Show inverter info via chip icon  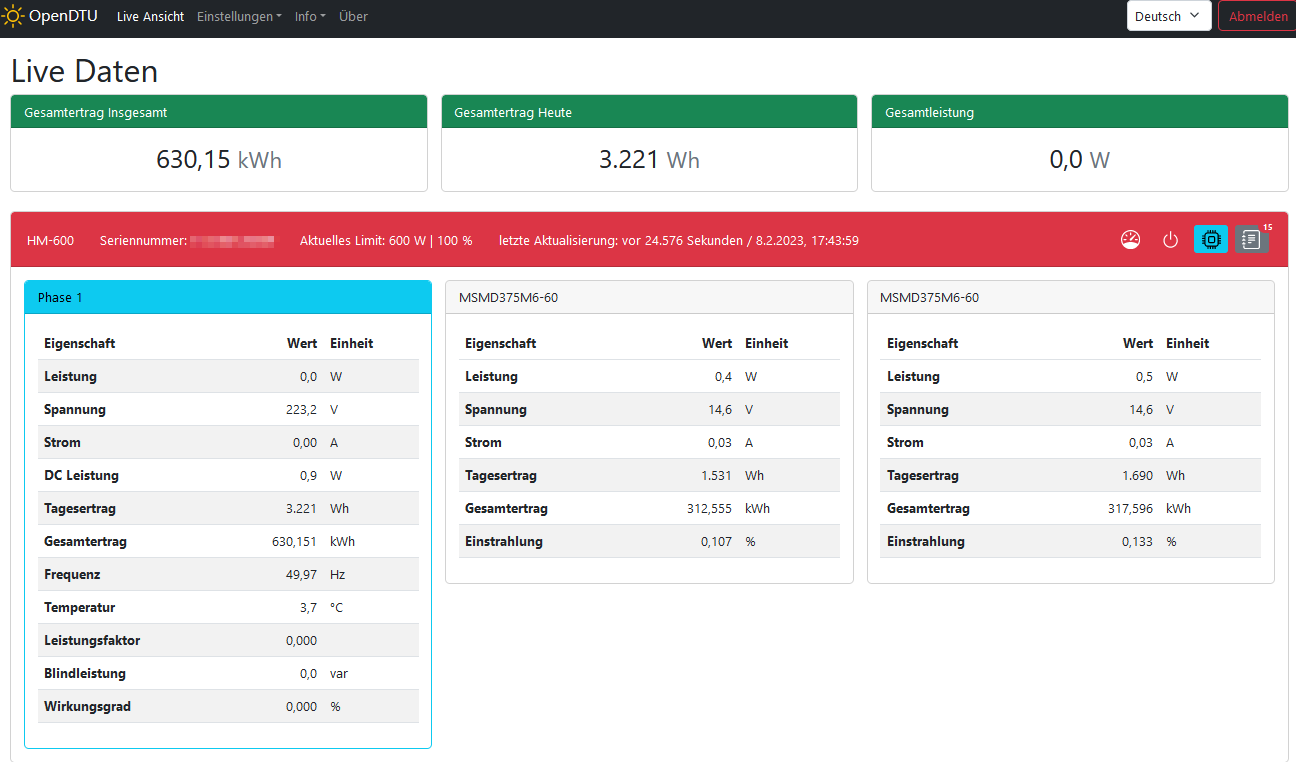coord(1211,240)
